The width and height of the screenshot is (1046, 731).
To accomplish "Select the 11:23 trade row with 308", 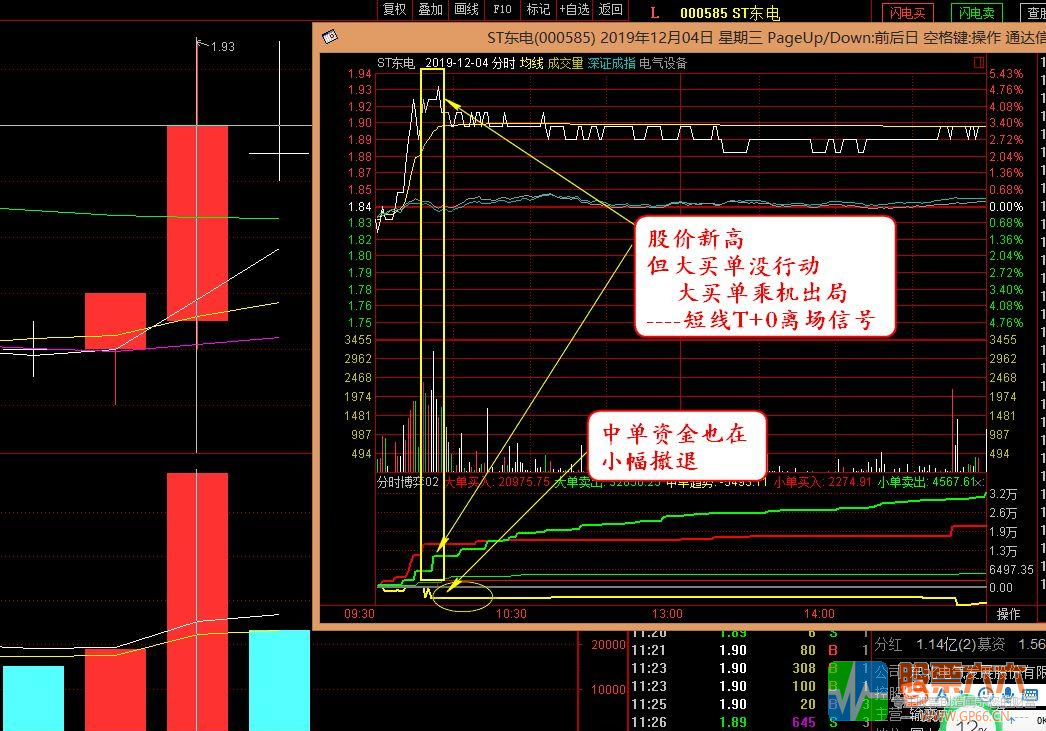I will tap(750, 668).
